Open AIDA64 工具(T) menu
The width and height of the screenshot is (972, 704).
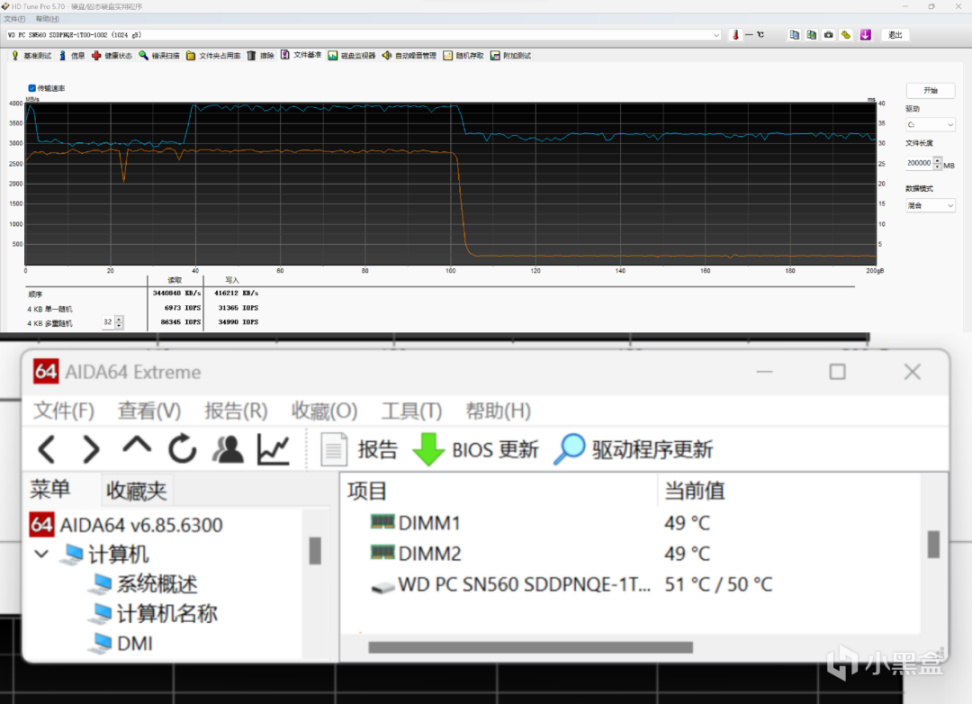point(412,411)
